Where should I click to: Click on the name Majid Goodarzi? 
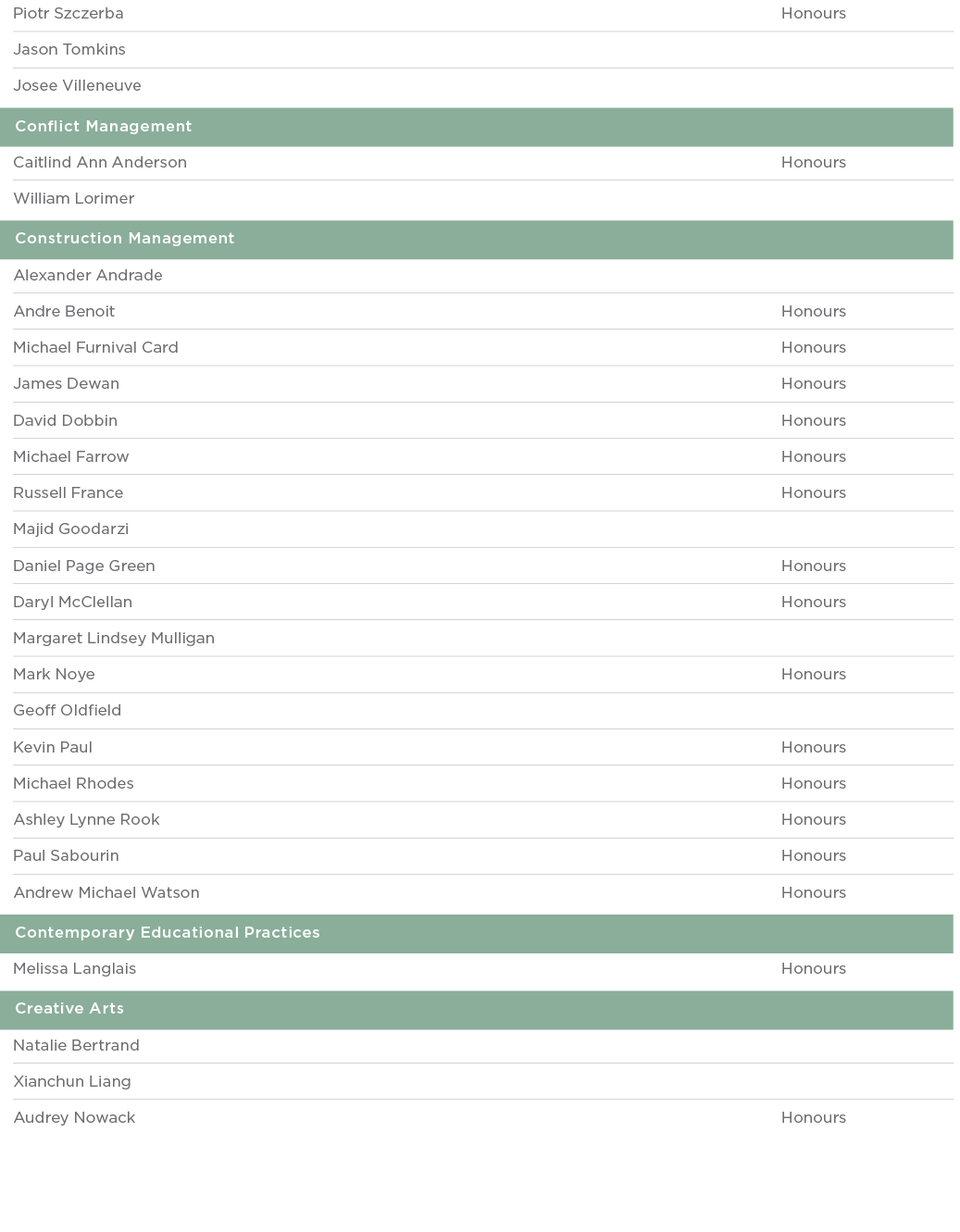70,529
